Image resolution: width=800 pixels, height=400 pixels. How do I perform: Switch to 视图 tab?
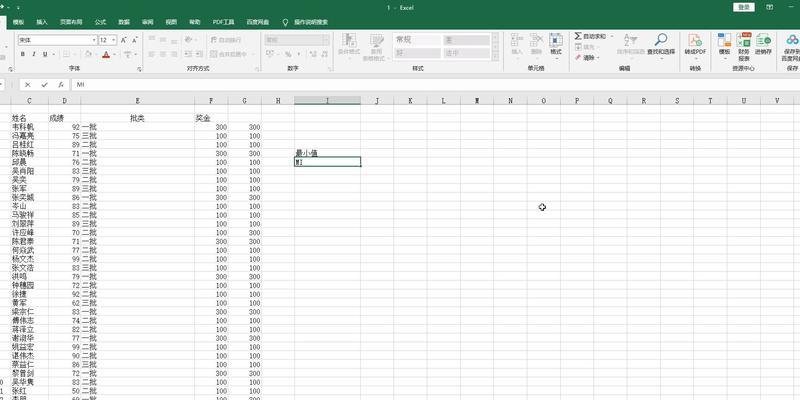(171, 22)
